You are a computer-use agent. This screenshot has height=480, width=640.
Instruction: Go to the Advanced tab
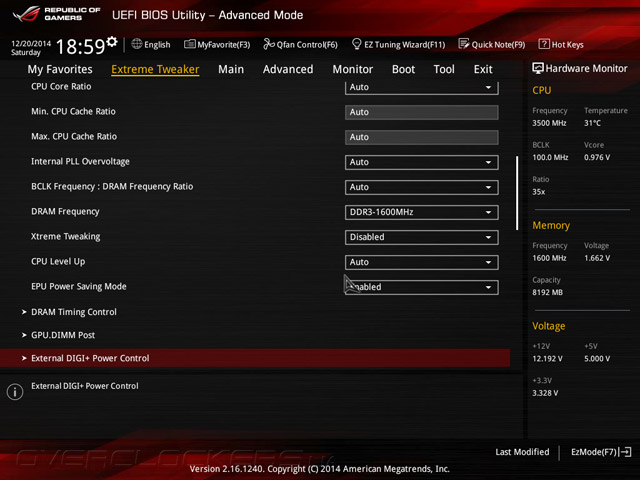tap(288, 69)
